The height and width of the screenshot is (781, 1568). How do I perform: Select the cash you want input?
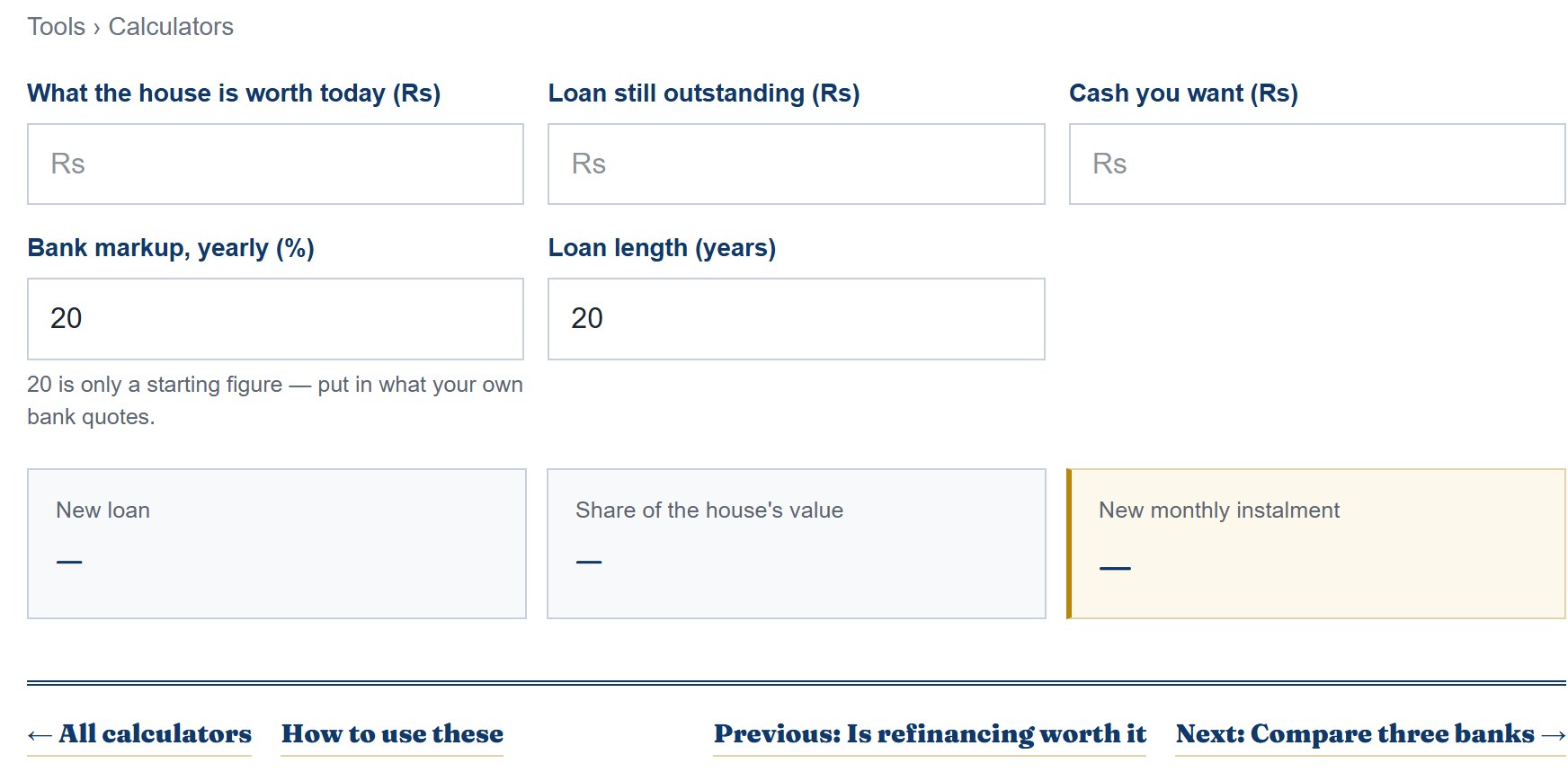coord(1317,164)
